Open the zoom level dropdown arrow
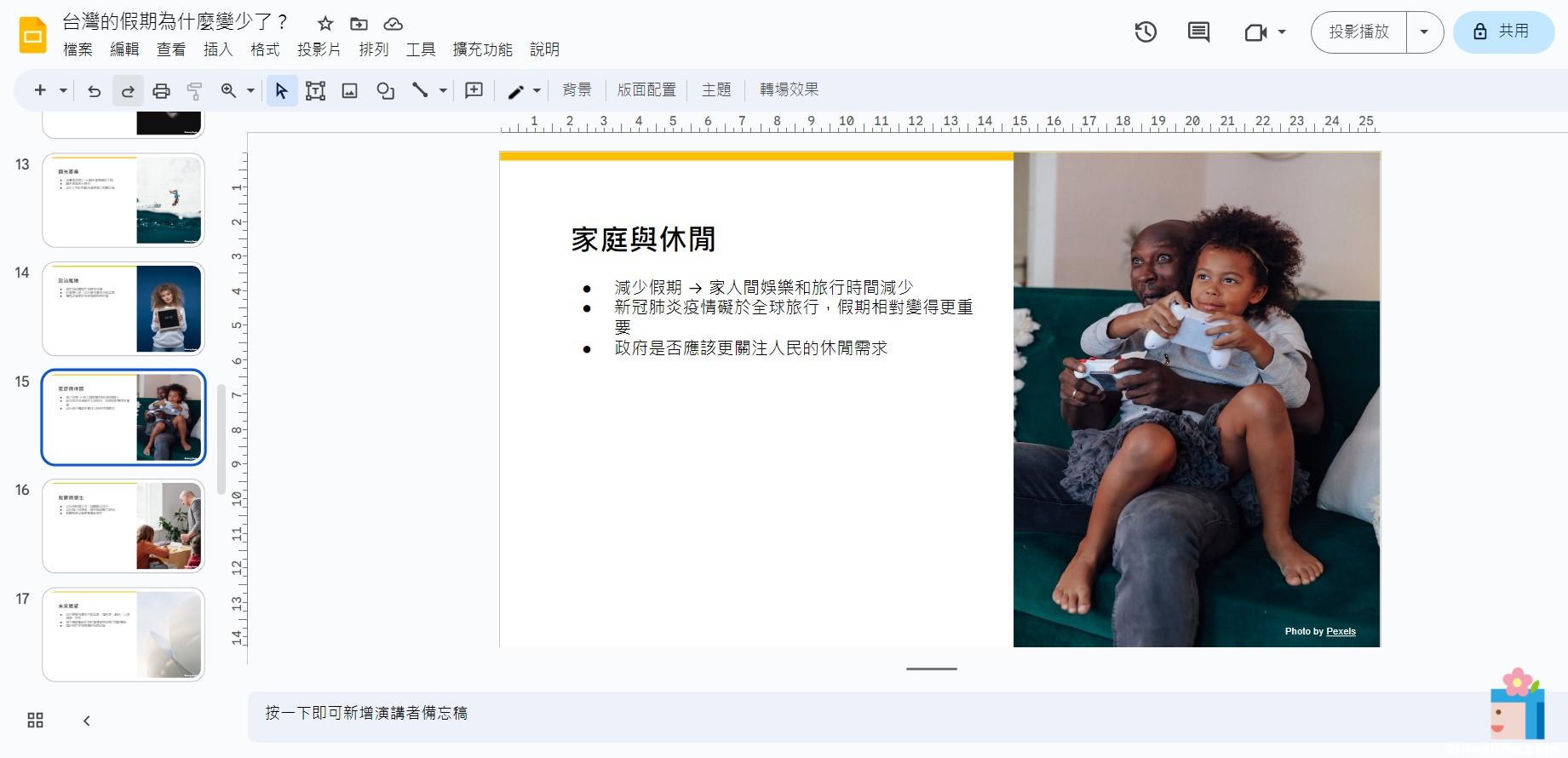Image resolution: width=1568 pixels, height=758 pixels. coord(250,90)
